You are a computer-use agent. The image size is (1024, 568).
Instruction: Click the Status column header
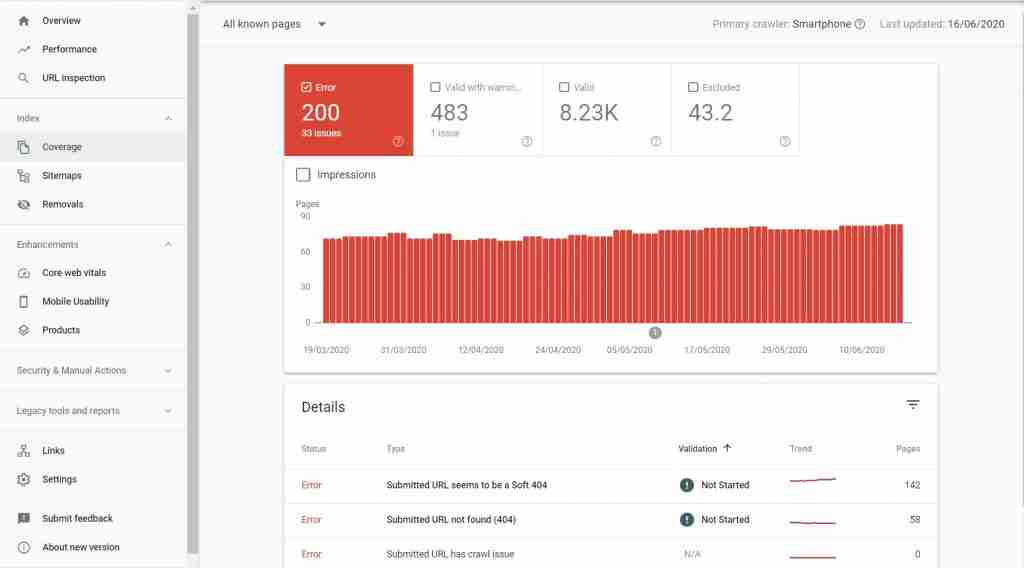point(313,449)
